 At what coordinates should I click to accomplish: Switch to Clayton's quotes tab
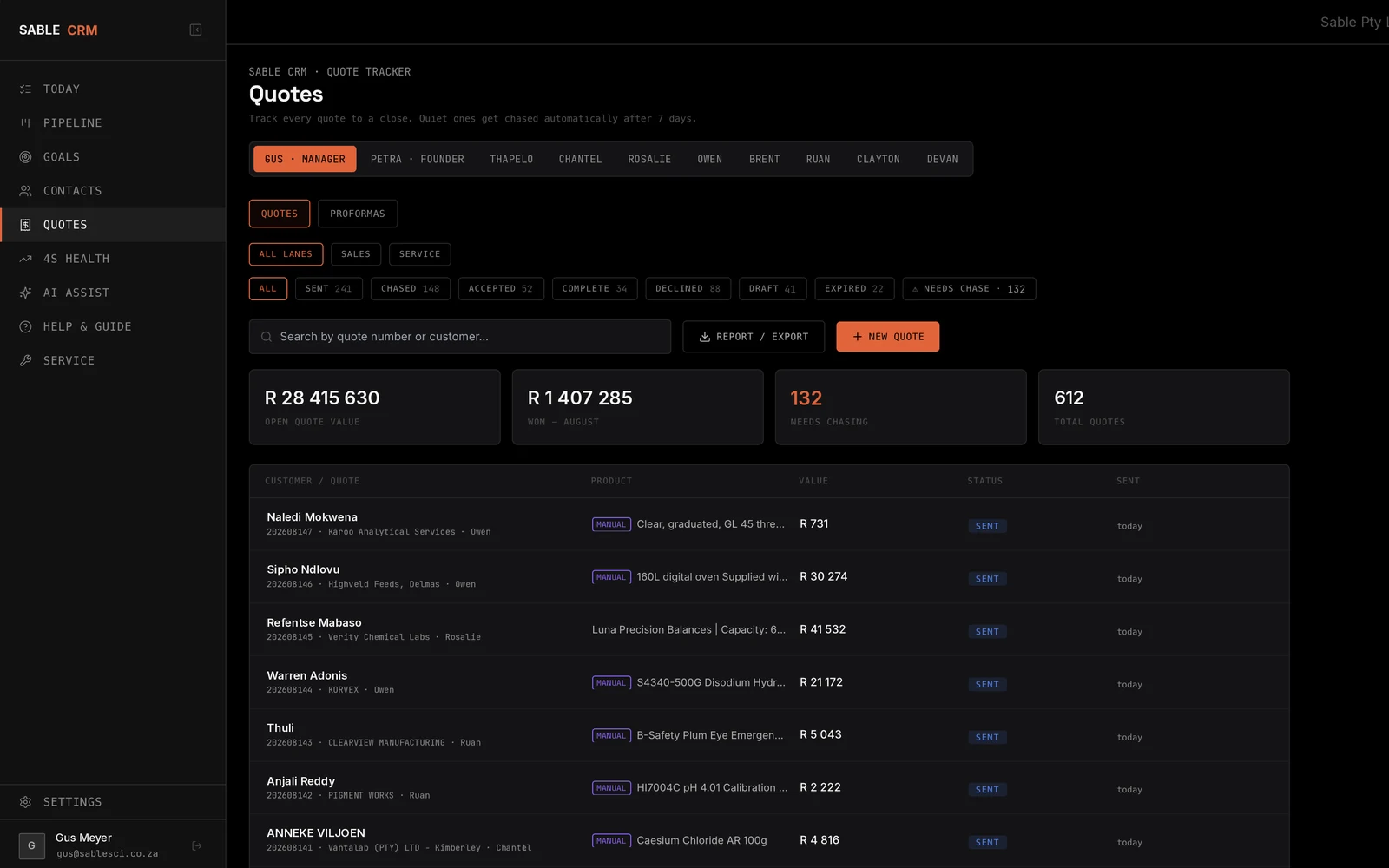tap(879, 159)
